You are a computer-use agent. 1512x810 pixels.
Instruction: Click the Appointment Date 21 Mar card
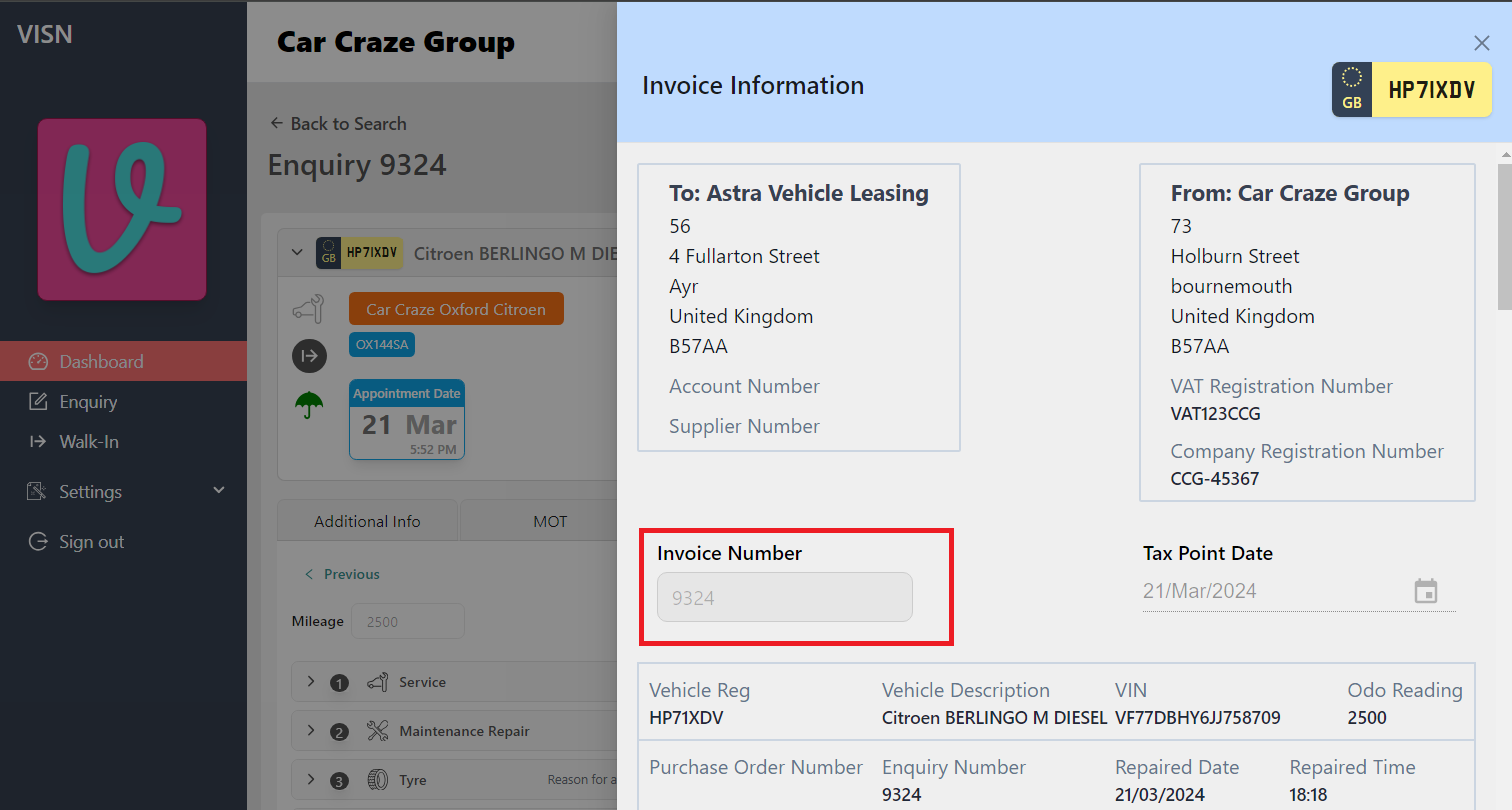(407, 419)
